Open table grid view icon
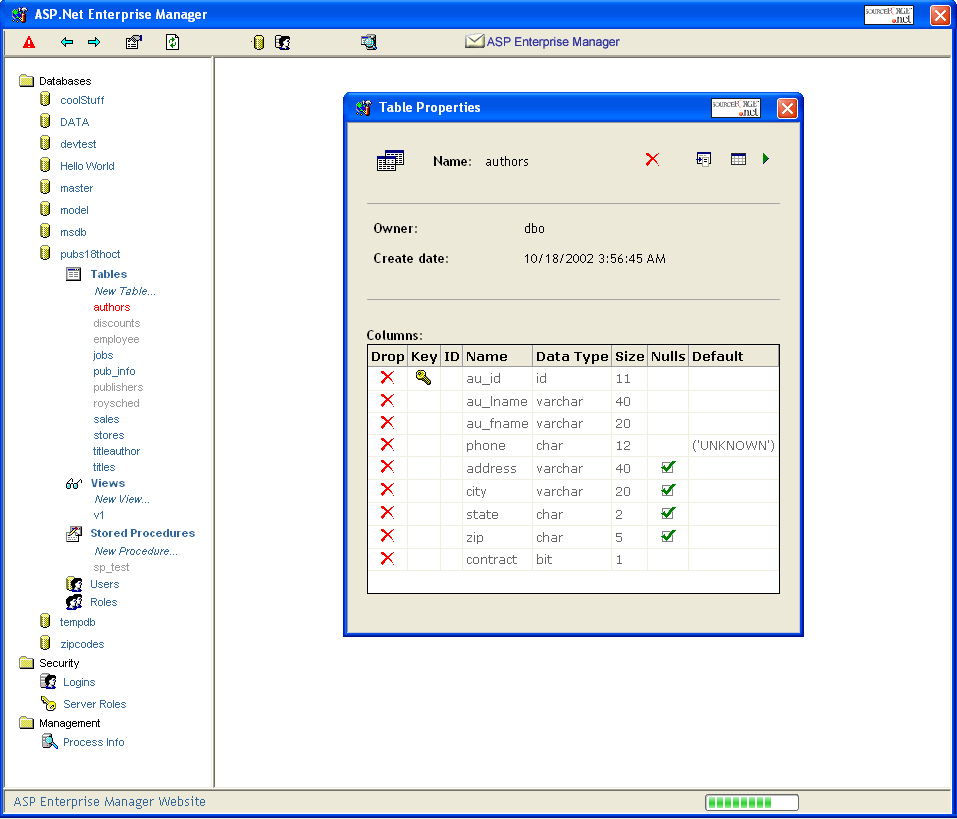Screen dimensions: 957x819 point(739,159)
